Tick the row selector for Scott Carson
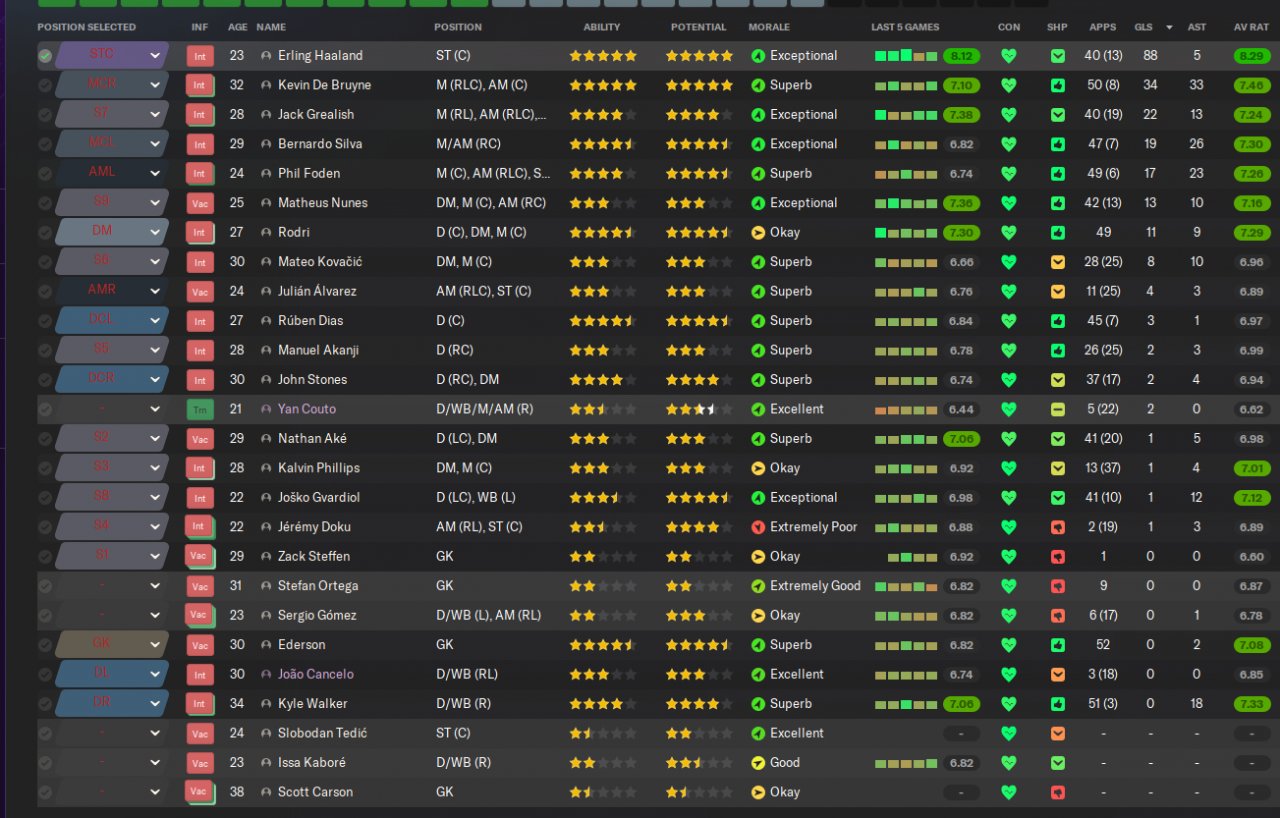1280x818 pixels. click(45, 792)
